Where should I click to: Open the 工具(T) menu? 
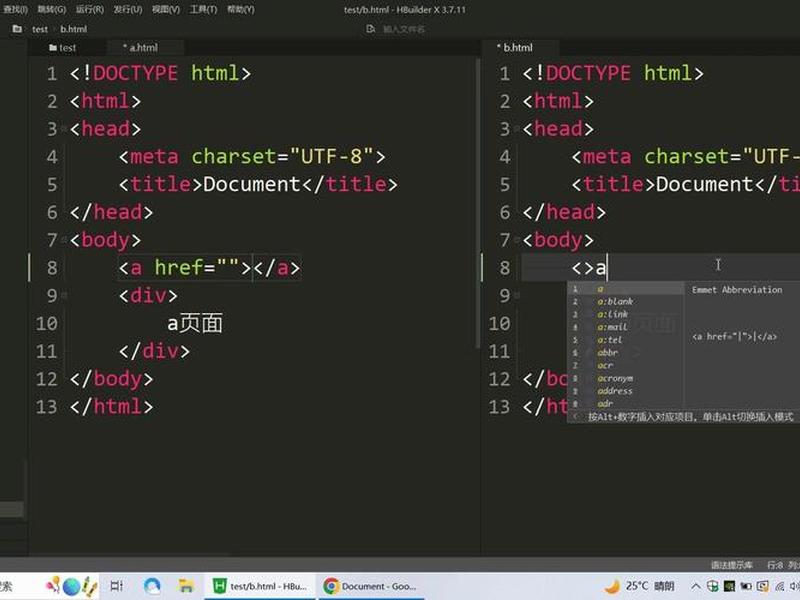203,9
